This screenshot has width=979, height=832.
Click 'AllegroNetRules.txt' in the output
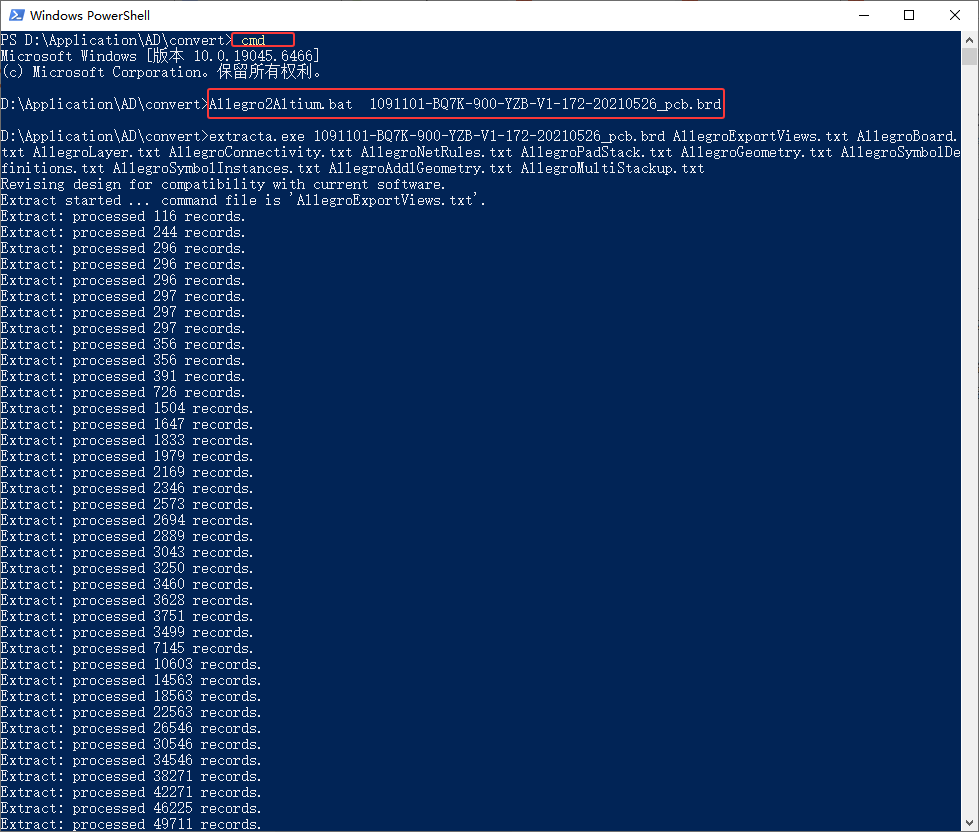tap(436, 152)
